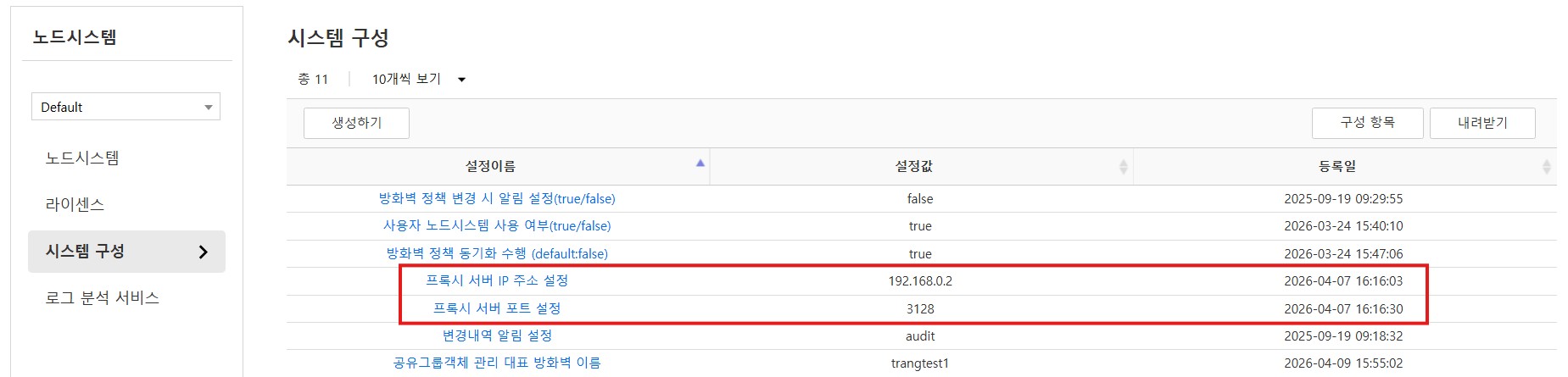Open the 노드시스템 menu item

[82, 158]
